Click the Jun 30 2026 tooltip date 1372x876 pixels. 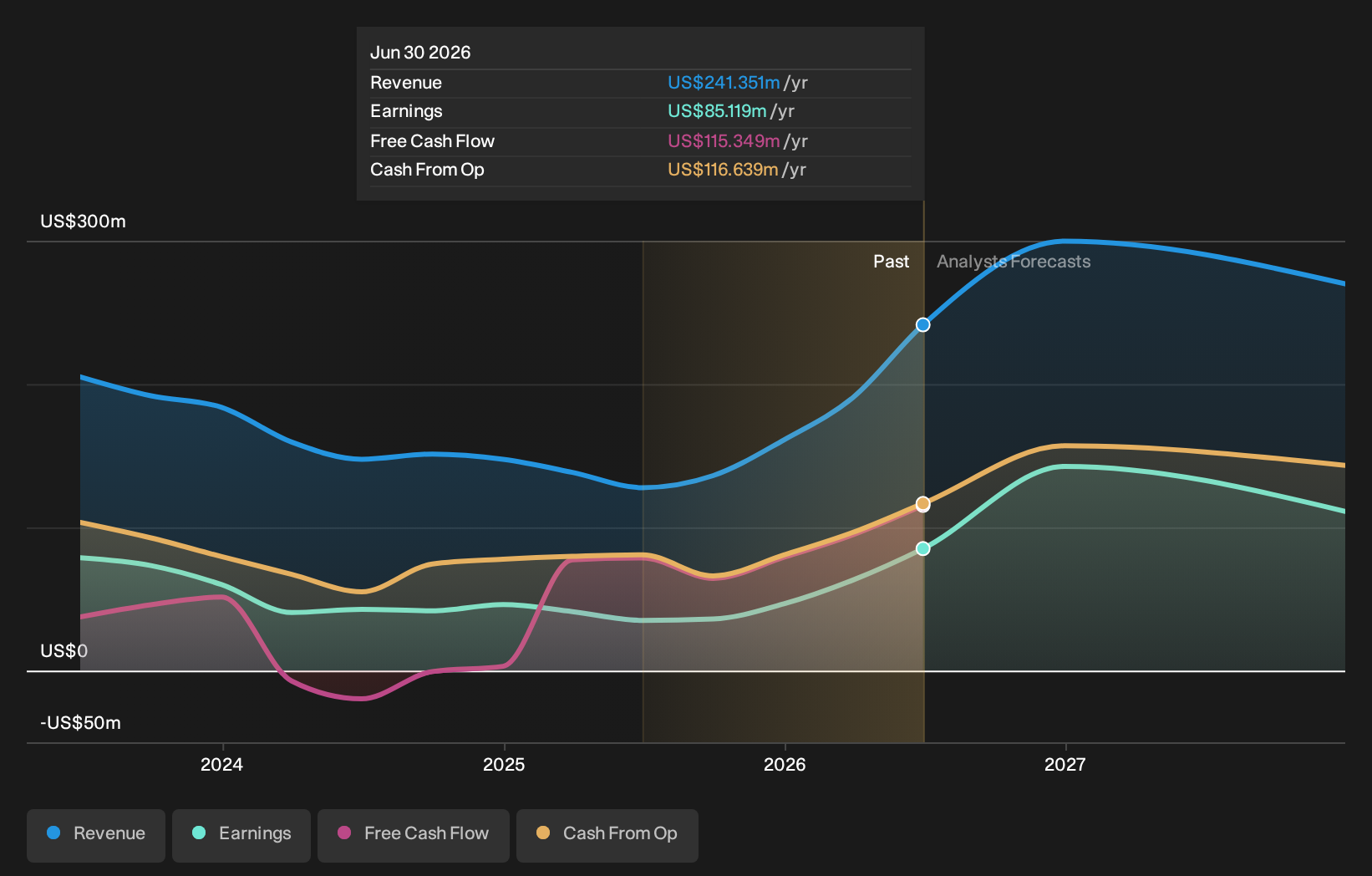click(420, 53)
